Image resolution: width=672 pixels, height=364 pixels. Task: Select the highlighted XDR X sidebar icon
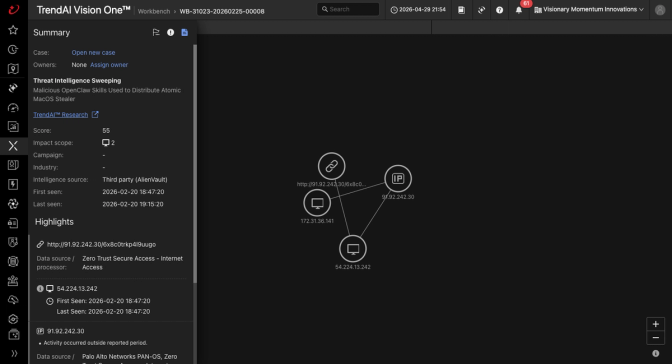point(13,146)
